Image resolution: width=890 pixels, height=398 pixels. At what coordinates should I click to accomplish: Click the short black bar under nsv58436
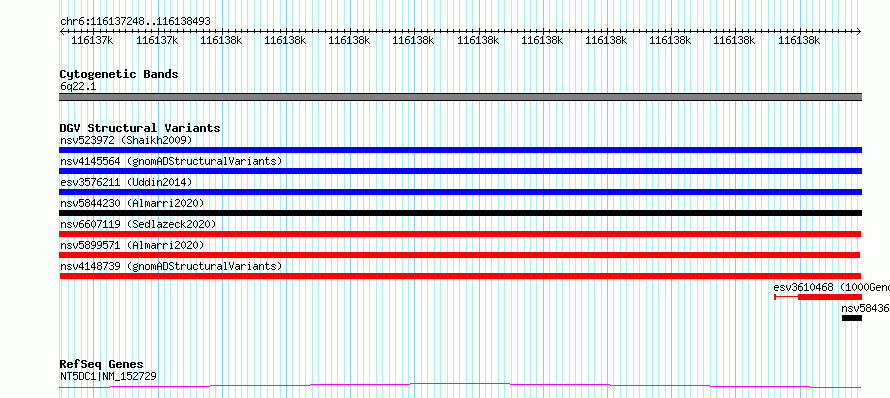tap(851, 318)
